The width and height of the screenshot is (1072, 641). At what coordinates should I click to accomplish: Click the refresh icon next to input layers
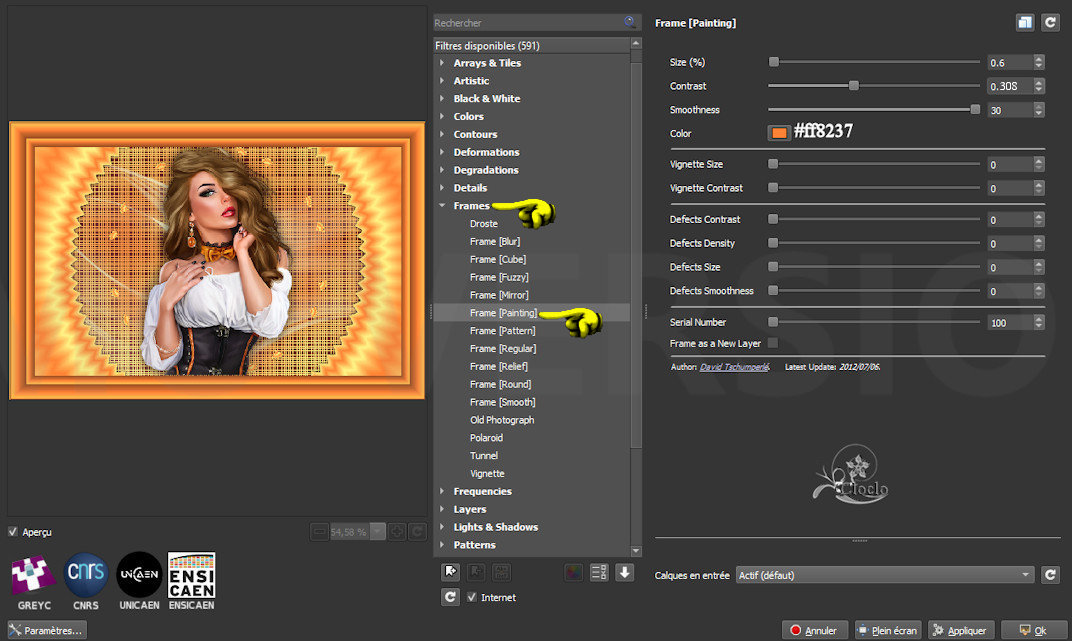click(1050, 575)
